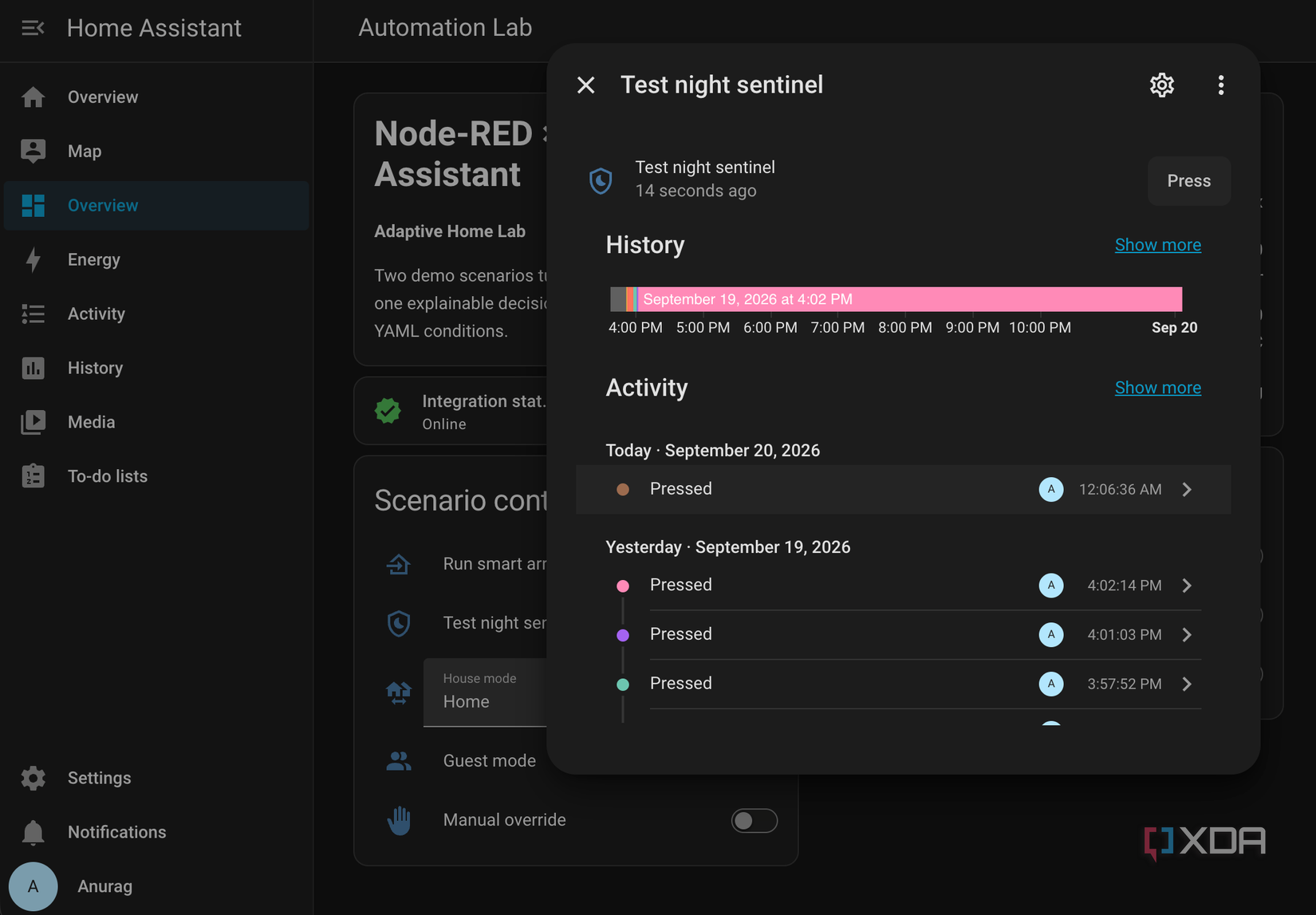Click the Integration status Online text
1316x915 pixels.
pyautogui.click(x=444, y=425)
